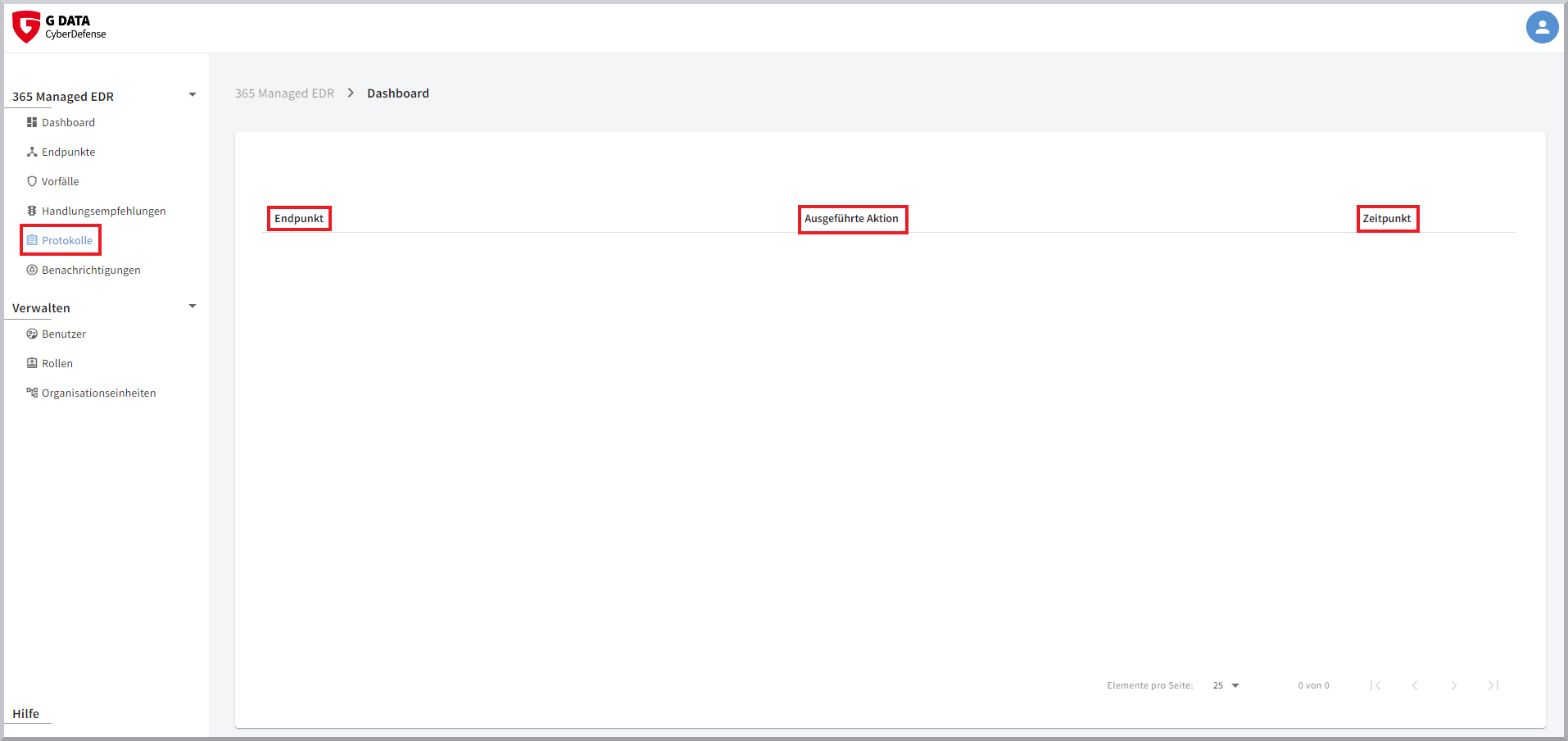The width and height of the screenshot is (1568, 741).
Task: Click the Rollen badge icon
Action: pos(32,363)
